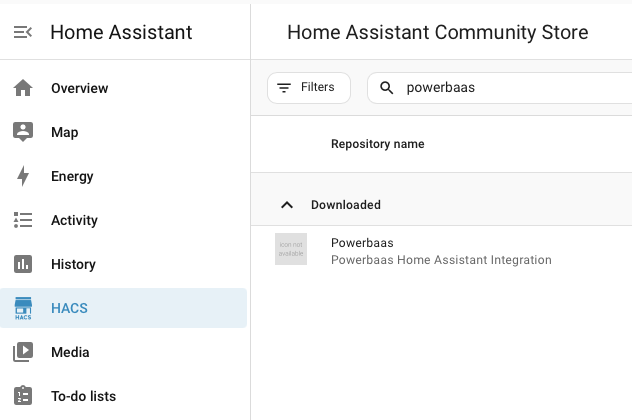Viewport: 633px width, 420px height.
Task: Click the Home Assistant Community Store heading
Action: (438, 32)
